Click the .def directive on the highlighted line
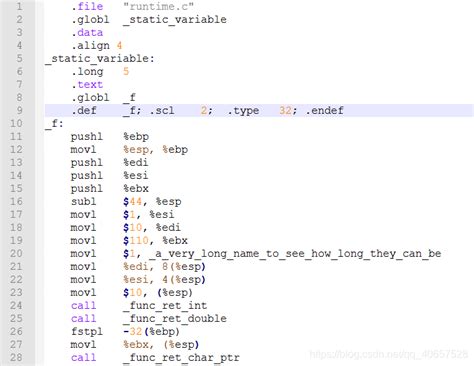 84,110
